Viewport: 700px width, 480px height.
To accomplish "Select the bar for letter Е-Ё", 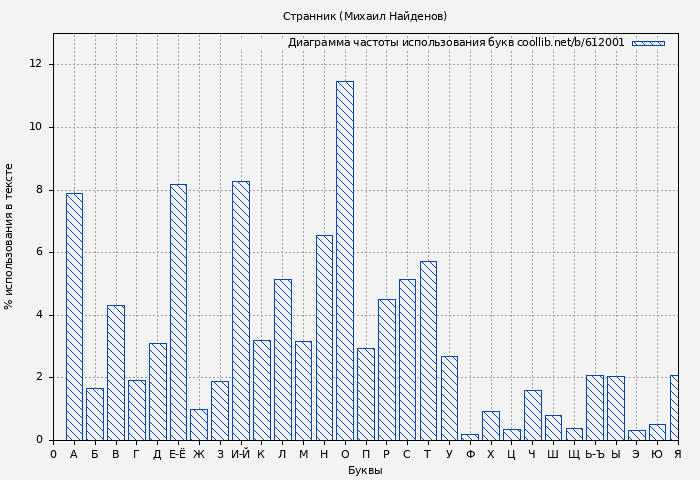I will point(178,312).
